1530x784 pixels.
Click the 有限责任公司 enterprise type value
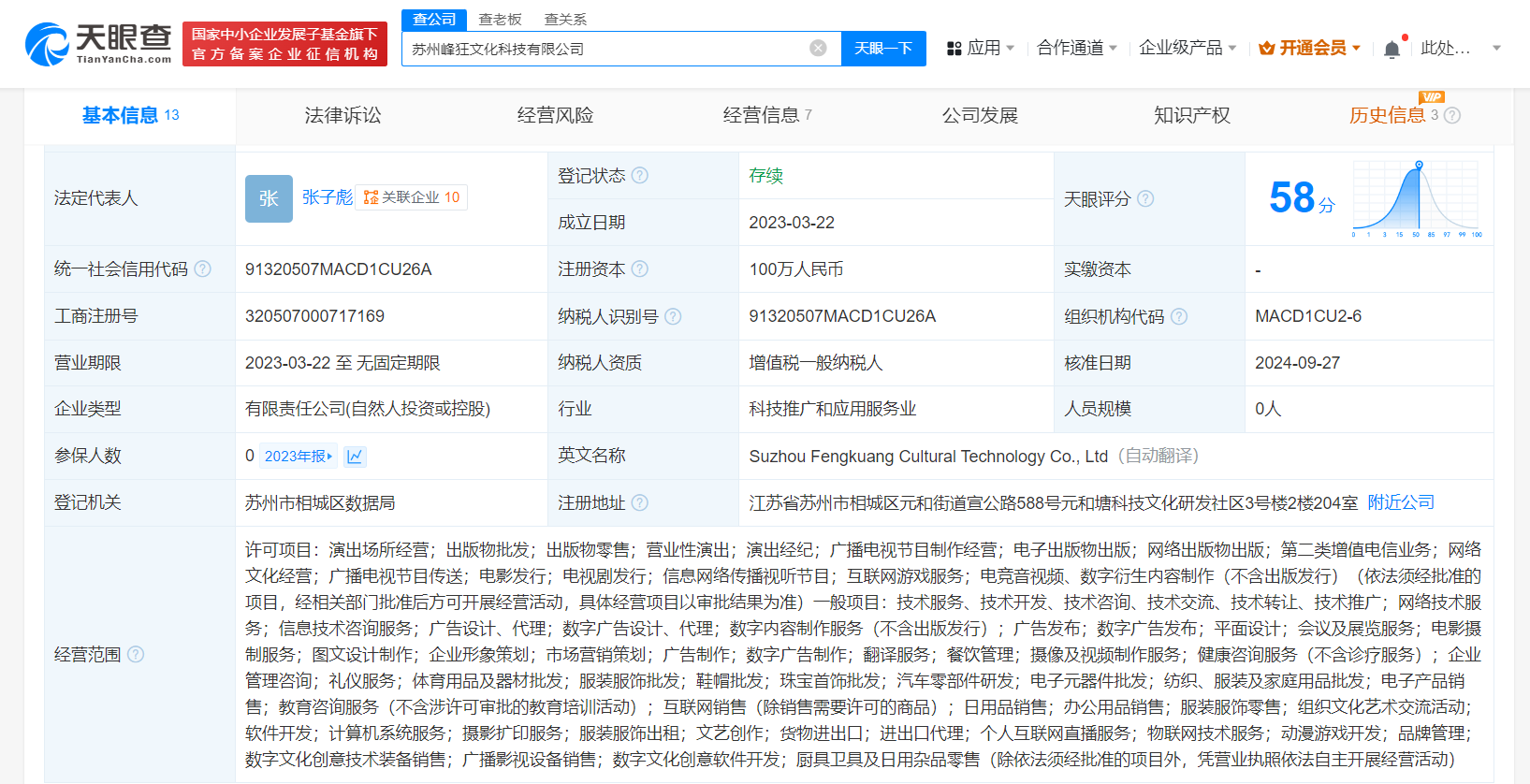(x=368, y=409)
